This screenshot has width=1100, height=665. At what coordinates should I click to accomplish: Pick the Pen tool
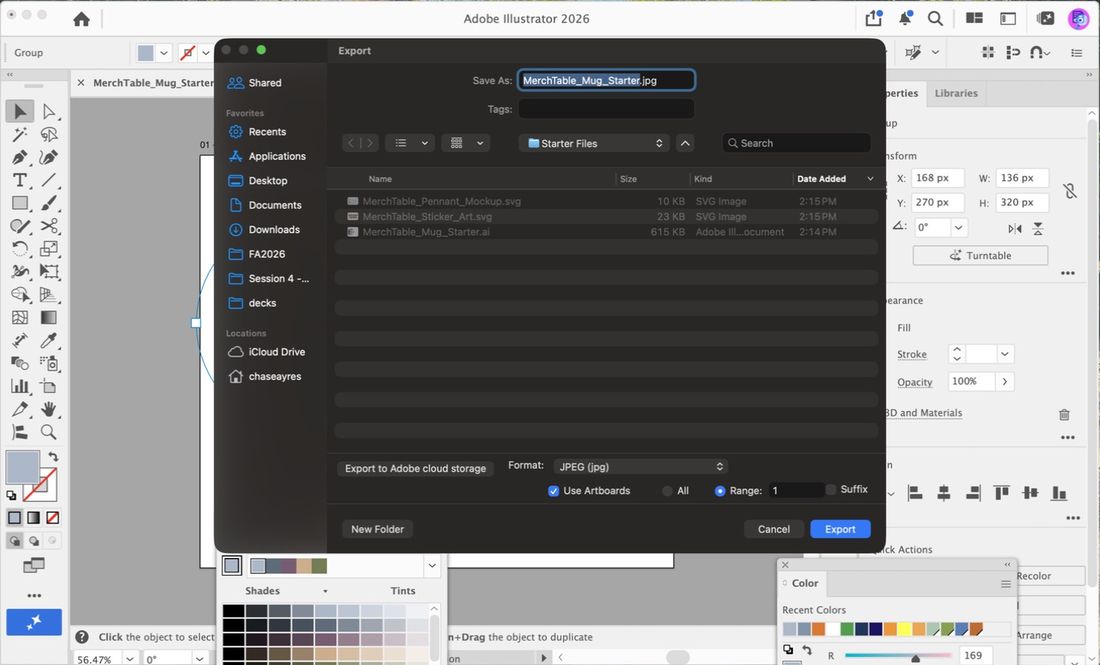[20, 157]
